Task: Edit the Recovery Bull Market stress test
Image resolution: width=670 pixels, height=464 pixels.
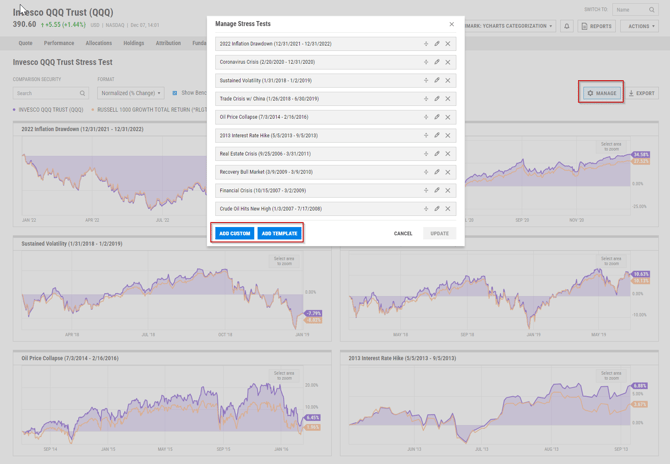Action: [x=437, y=172]
